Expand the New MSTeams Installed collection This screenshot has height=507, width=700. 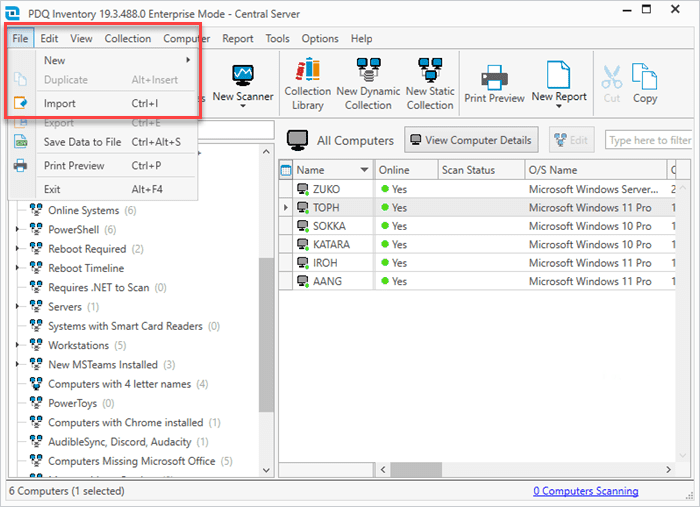click(17, 364)
